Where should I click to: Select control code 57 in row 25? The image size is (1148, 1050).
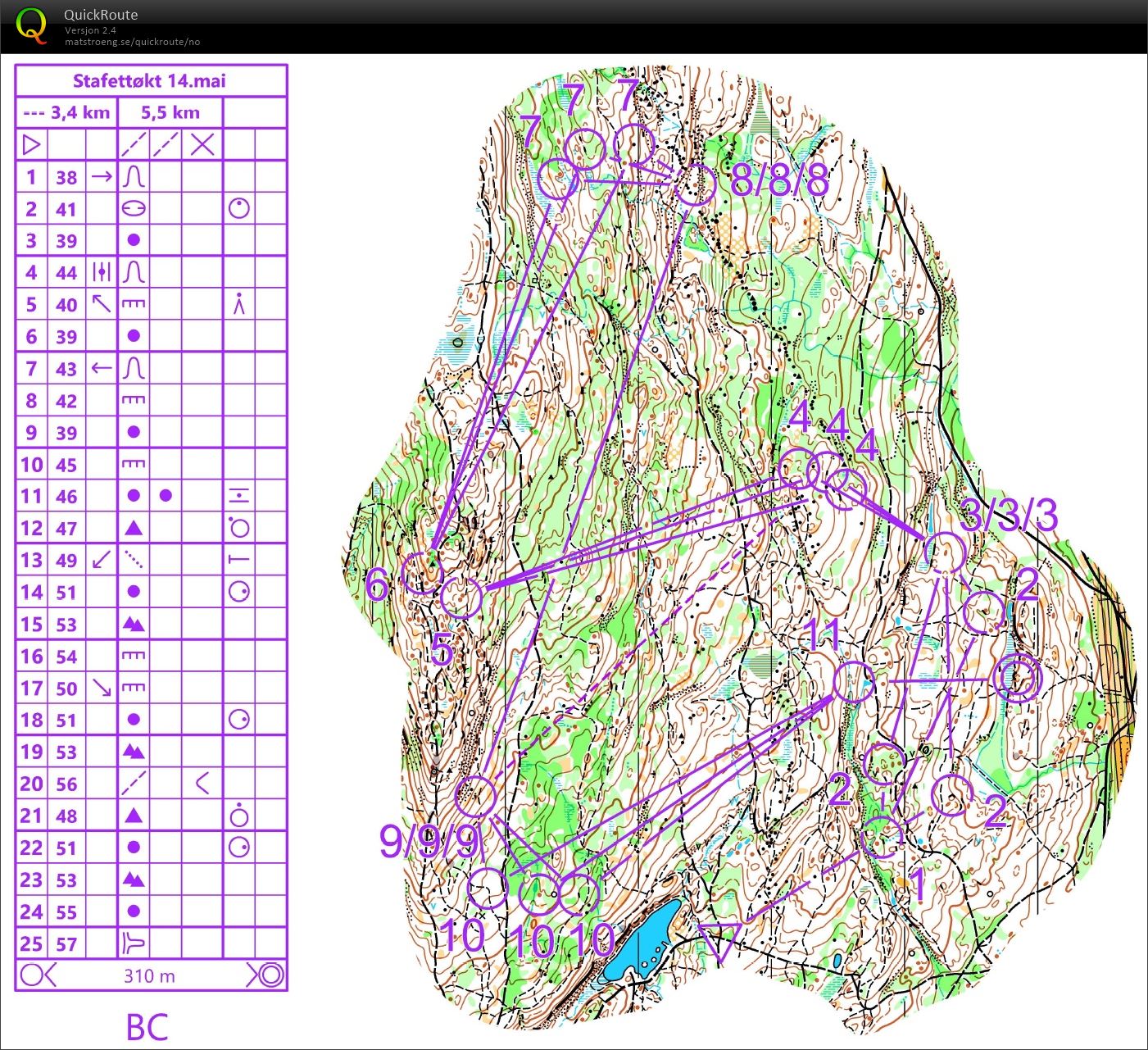66,944
